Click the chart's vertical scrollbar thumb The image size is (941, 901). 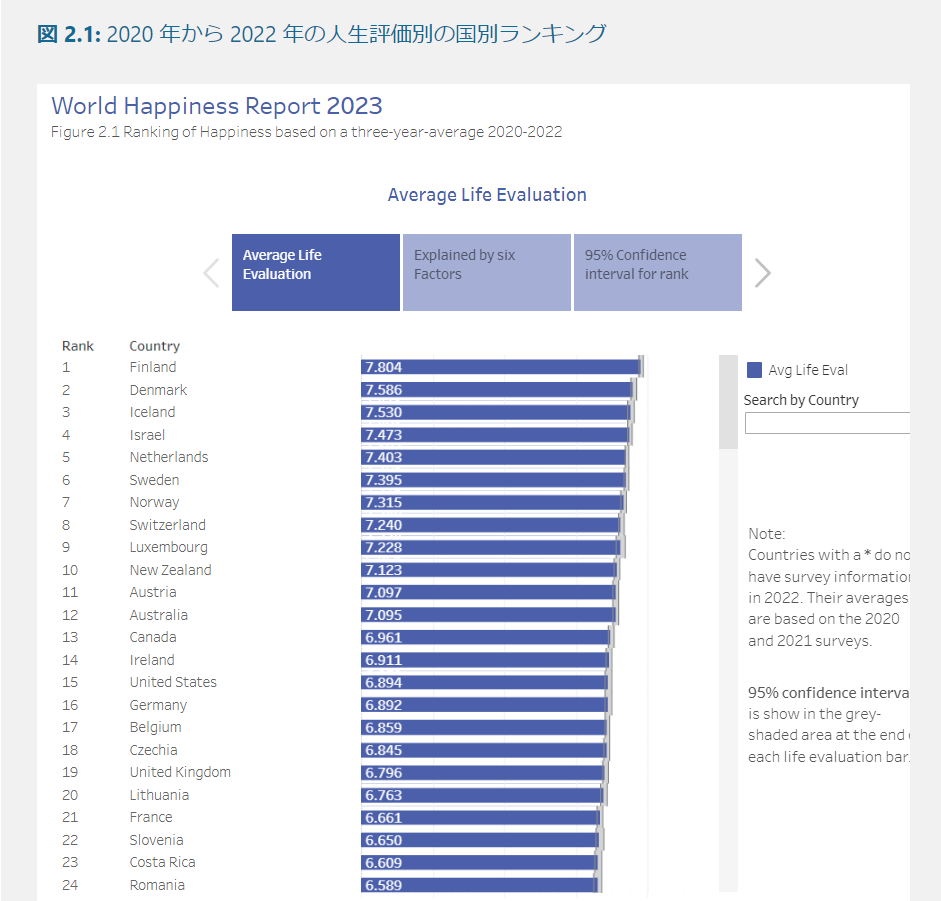pos(728,402)
